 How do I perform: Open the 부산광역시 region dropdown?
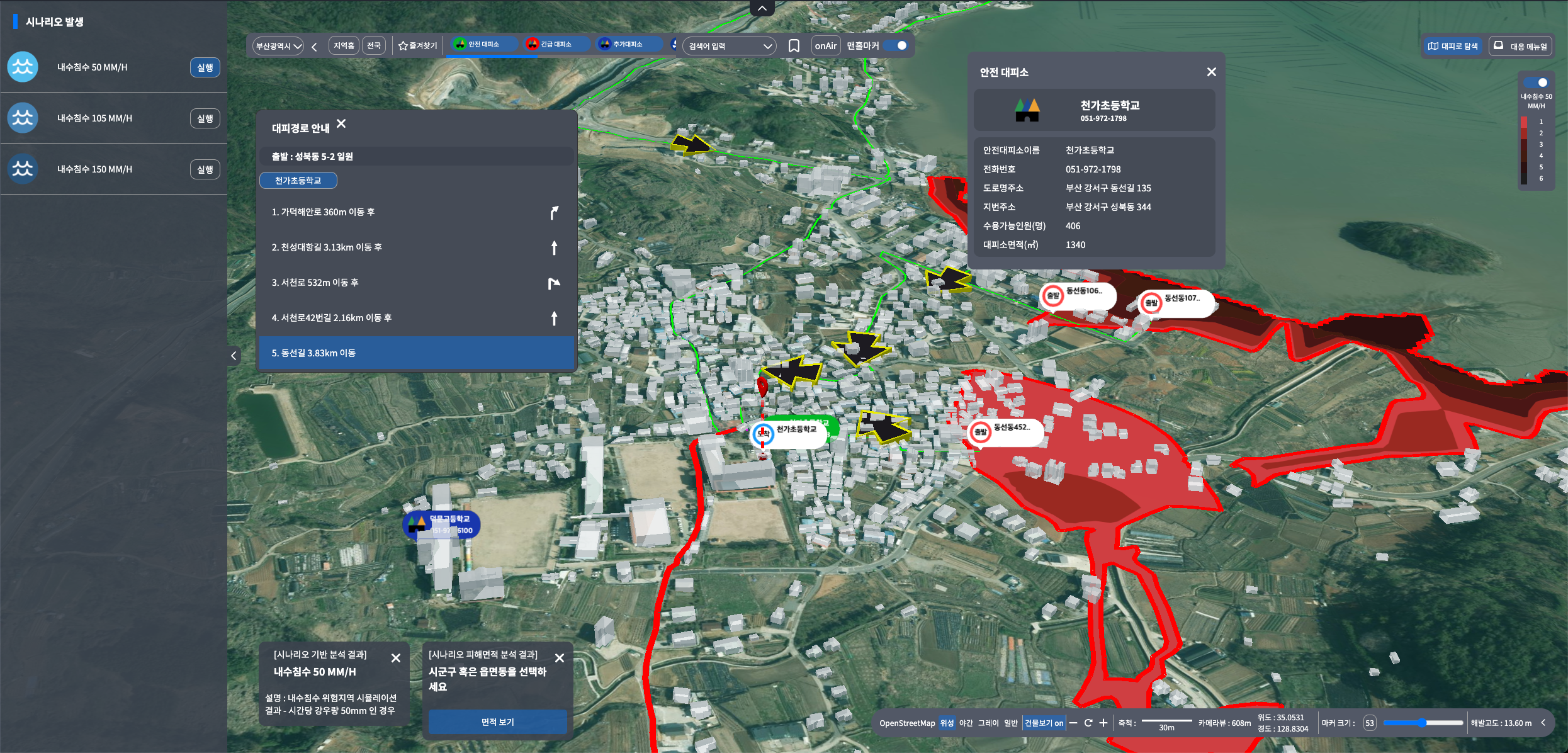278,46
